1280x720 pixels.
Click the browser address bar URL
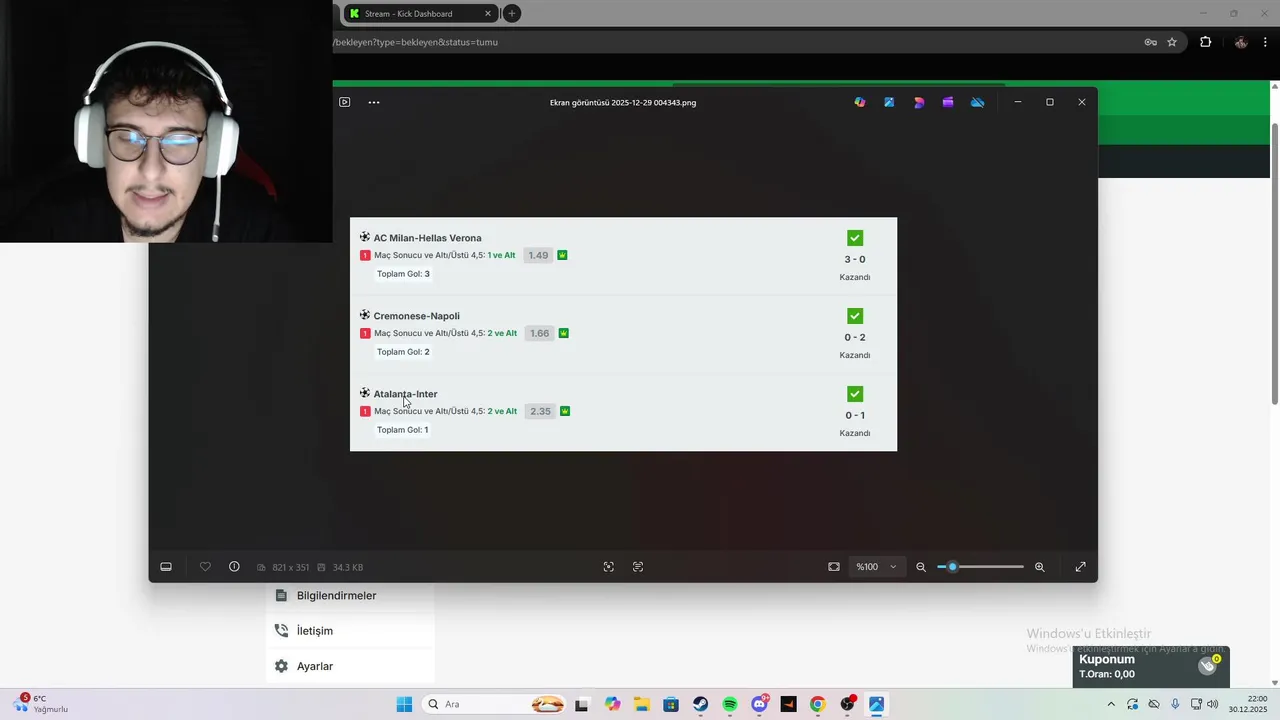pyautogui.click(x=416, y=42)
